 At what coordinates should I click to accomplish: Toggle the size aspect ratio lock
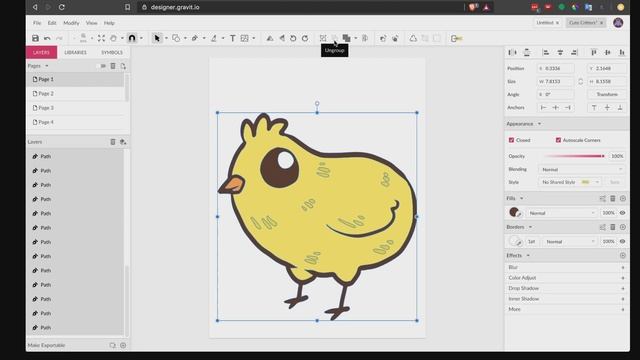(581, 82)
